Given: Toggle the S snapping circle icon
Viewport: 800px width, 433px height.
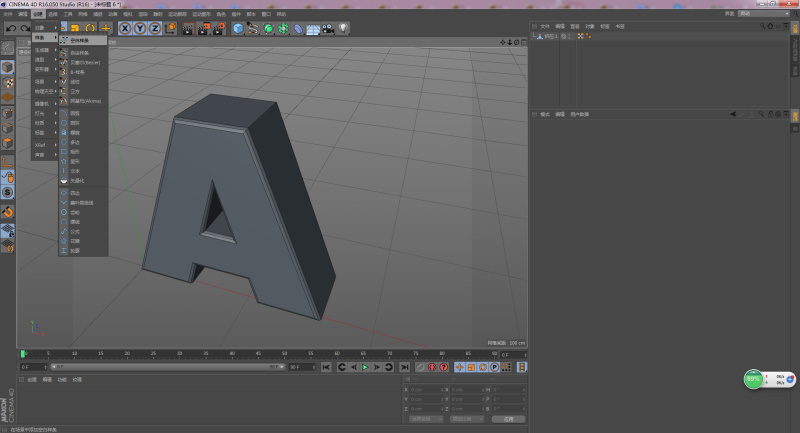Looking at the screenshot, I should pyautogui.click(x=7, y=192).
